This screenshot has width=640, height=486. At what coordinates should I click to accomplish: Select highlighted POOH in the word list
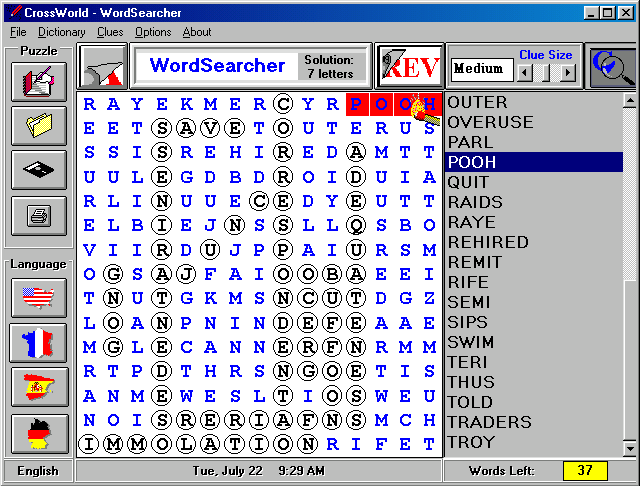pyautogui.click(x=534, y=162)
